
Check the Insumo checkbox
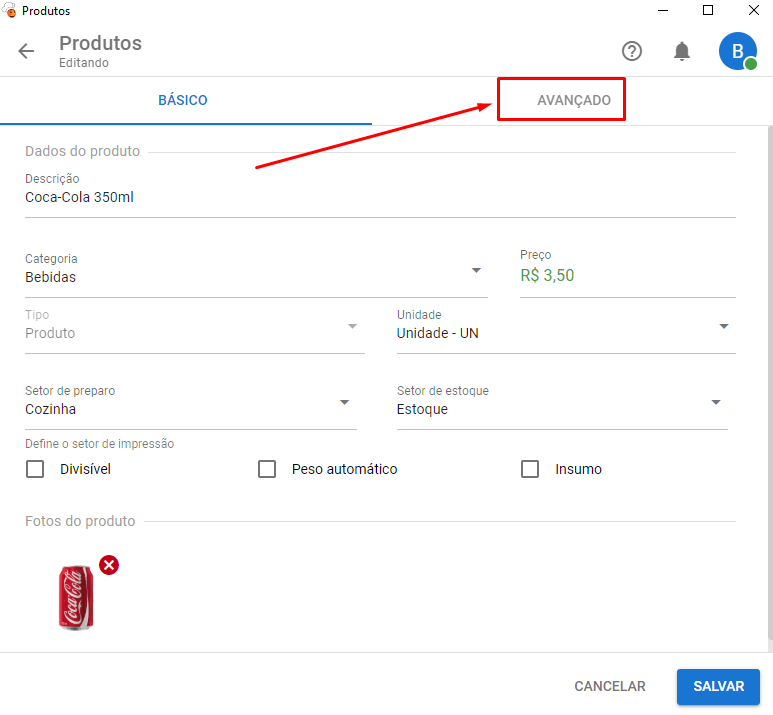point(530,469)
